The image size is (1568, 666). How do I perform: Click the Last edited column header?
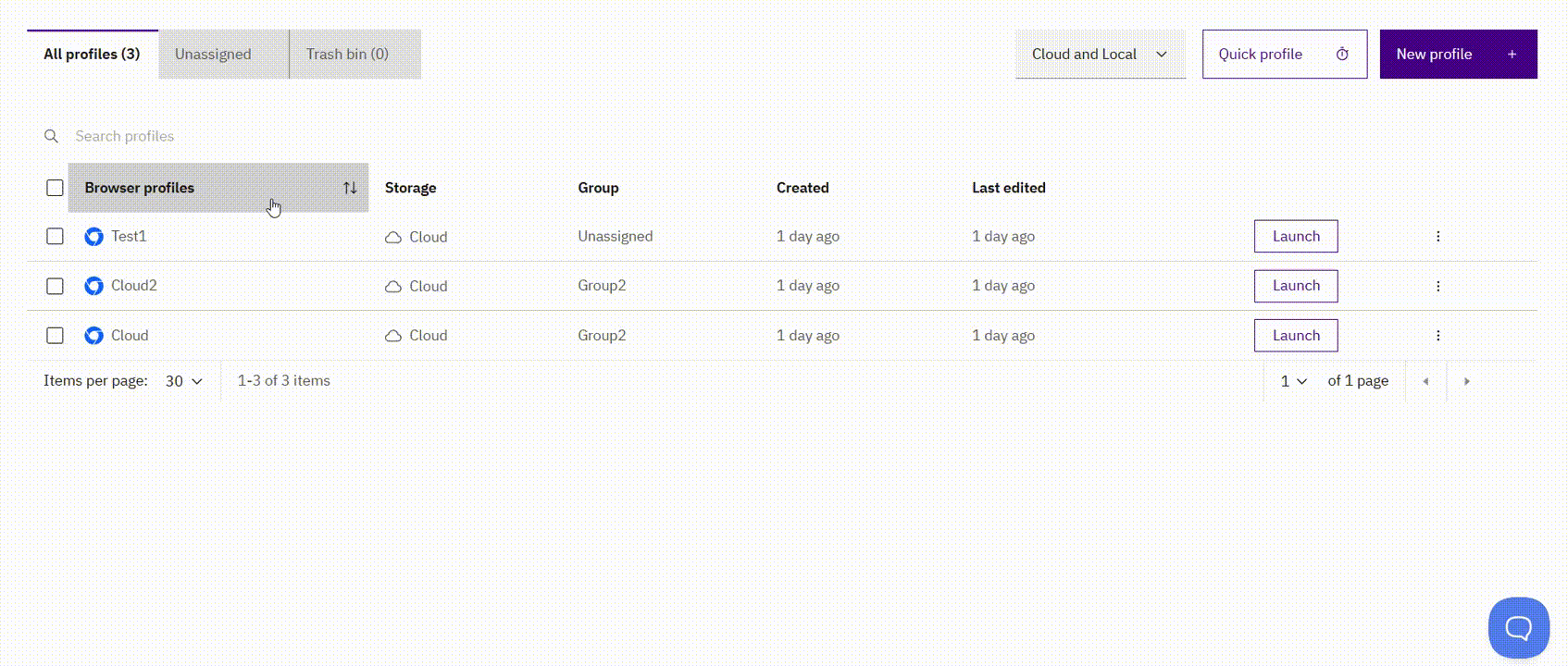click(x=1009, y=188)
